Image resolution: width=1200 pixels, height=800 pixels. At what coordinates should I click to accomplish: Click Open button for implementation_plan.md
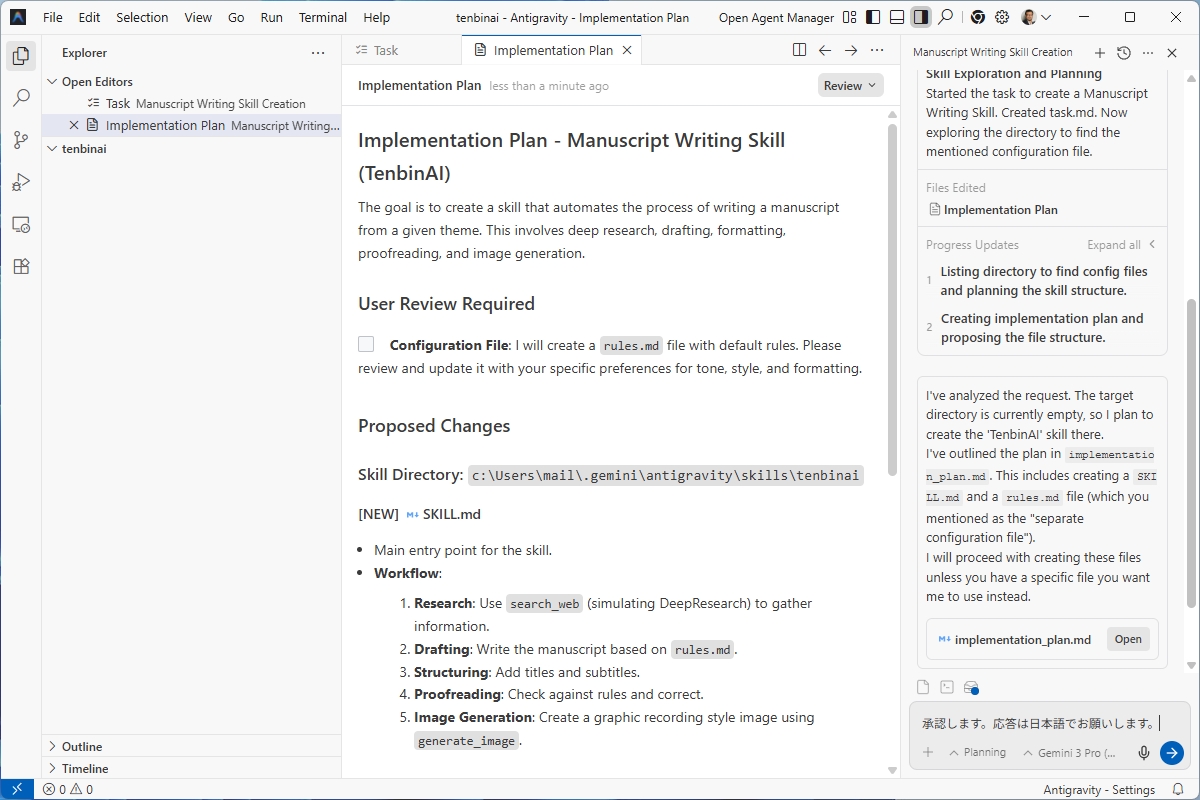point(1127,640)
